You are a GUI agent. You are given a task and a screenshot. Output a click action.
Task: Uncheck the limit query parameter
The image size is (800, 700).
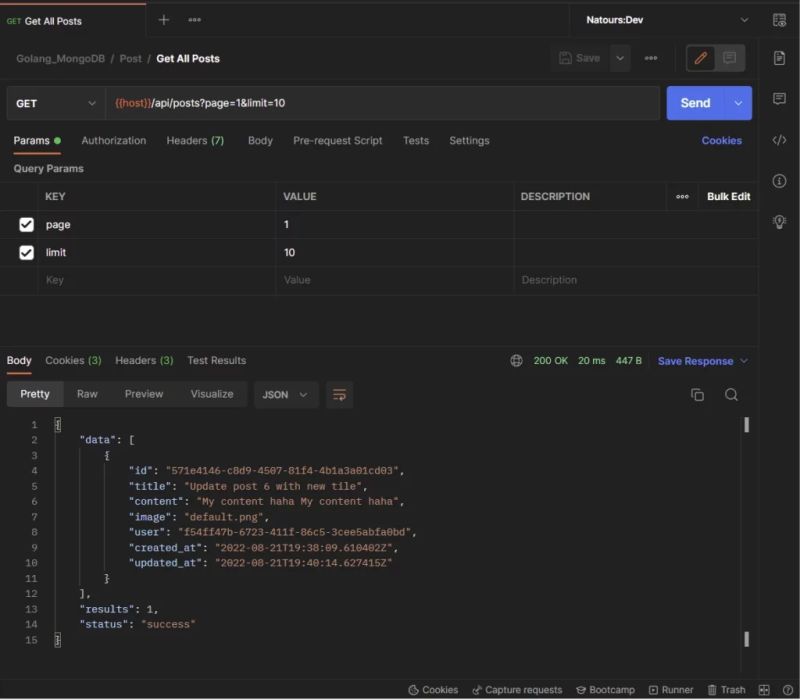(27, 252)
